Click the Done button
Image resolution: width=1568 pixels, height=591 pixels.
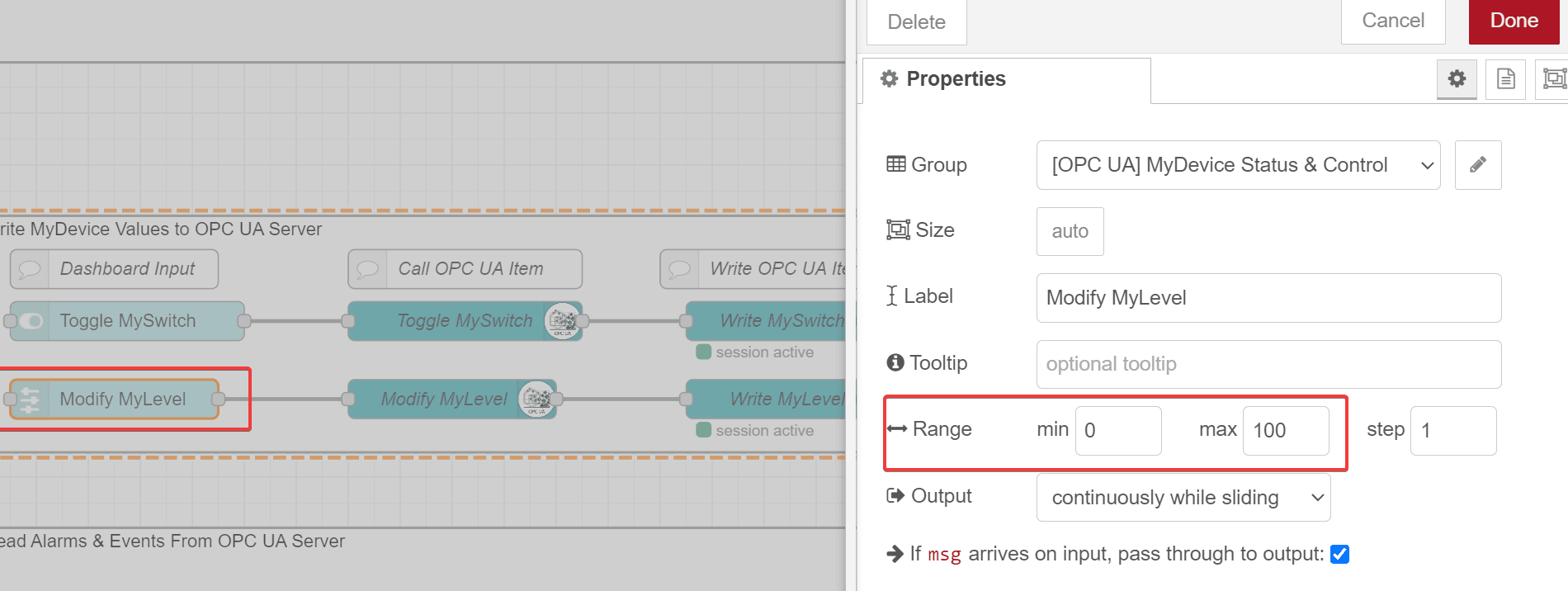(x=1514, y=21)
